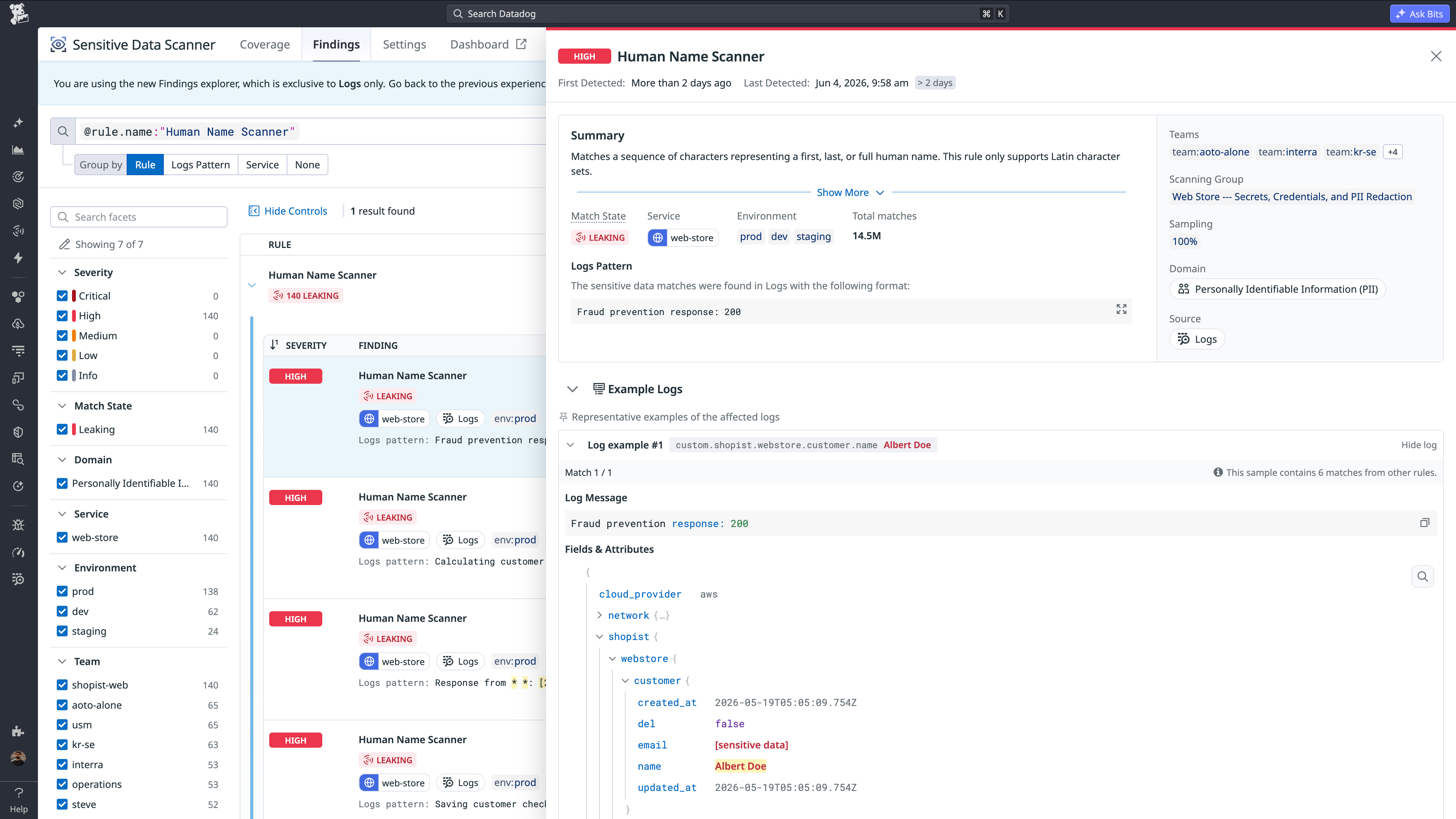Click the Integrations puzzle icon in the sidebar
This screenshot has height=819, width=1456.
(x=19, y=731)
